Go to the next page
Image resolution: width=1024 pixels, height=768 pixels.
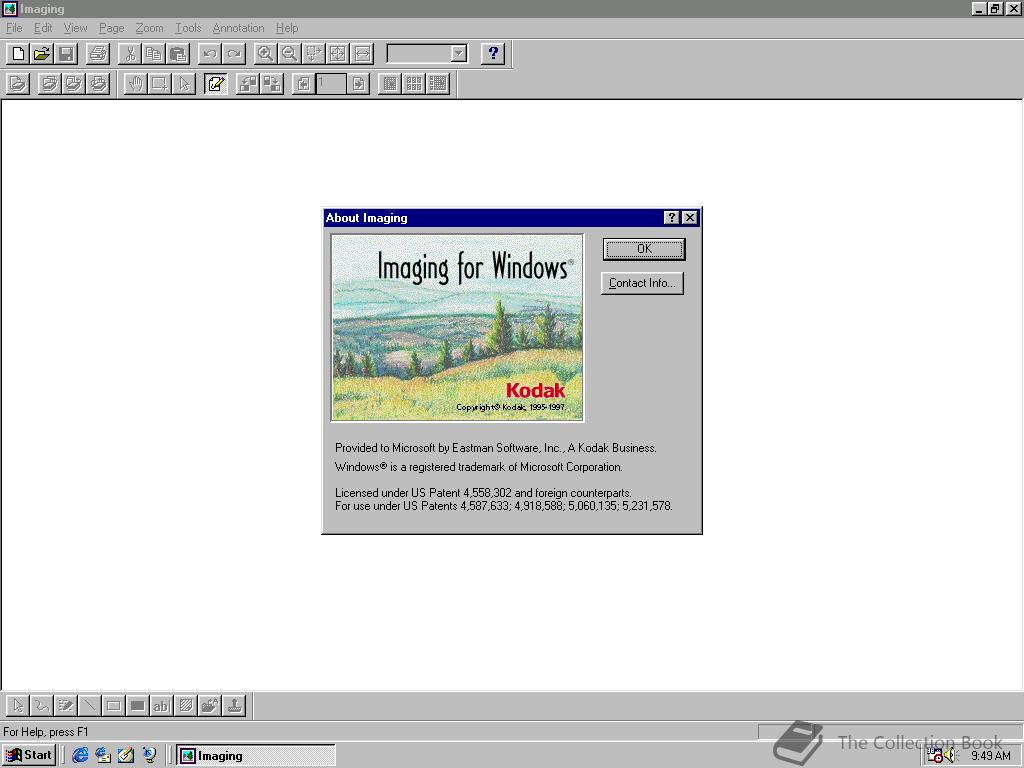(x=359, y=84)
